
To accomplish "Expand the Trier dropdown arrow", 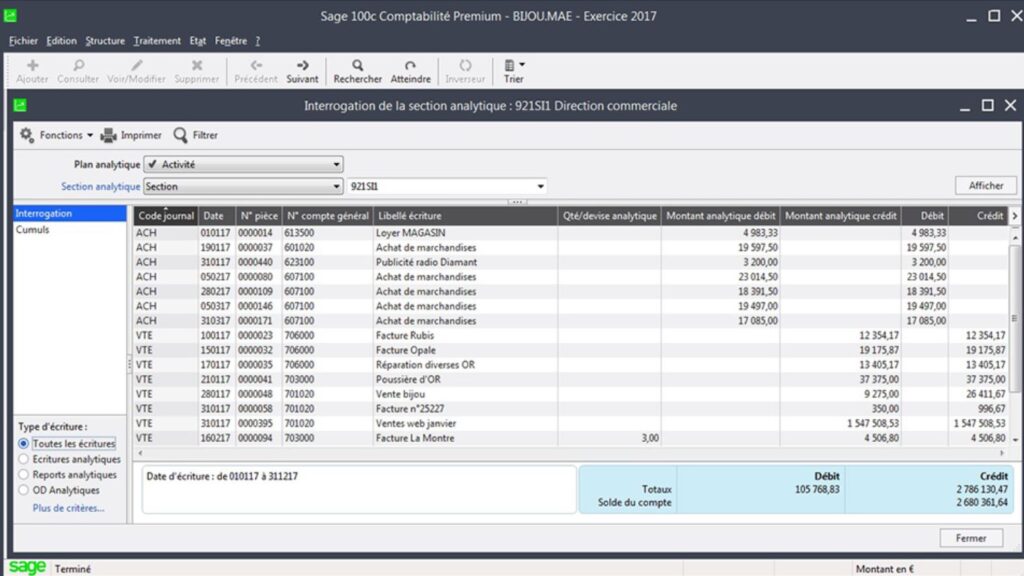I will 522,65.
